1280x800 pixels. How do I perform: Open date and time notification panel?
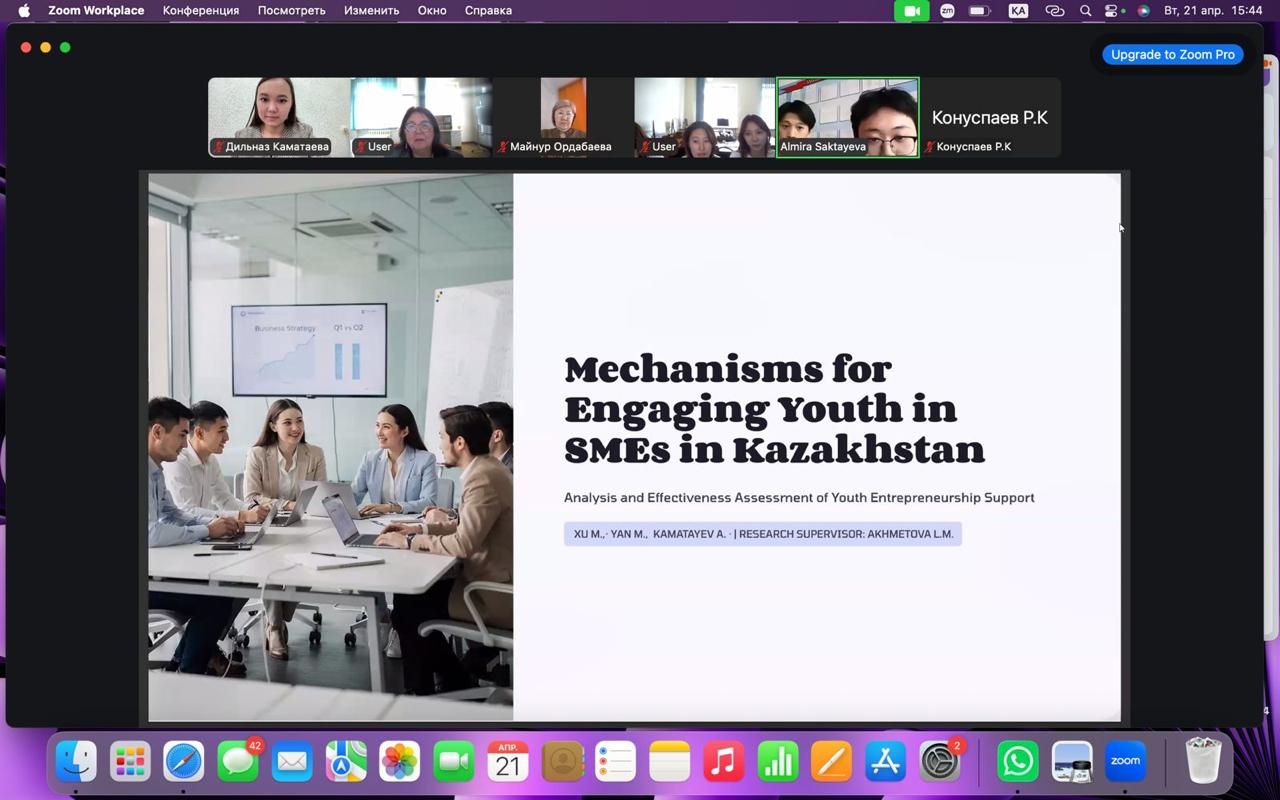(1213, 11)
